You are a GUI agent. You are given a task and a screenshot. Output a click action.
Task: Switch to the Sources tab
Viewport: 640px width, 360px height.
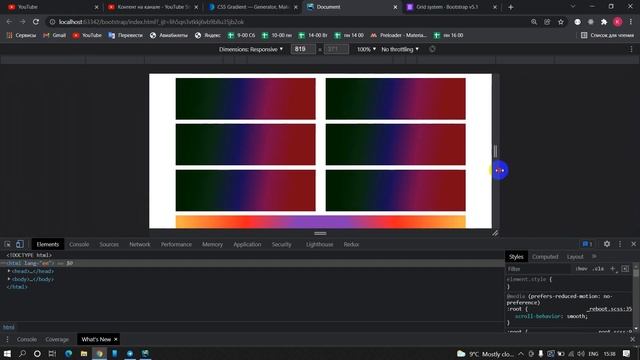pyautogui.click(x=109, y=244)
